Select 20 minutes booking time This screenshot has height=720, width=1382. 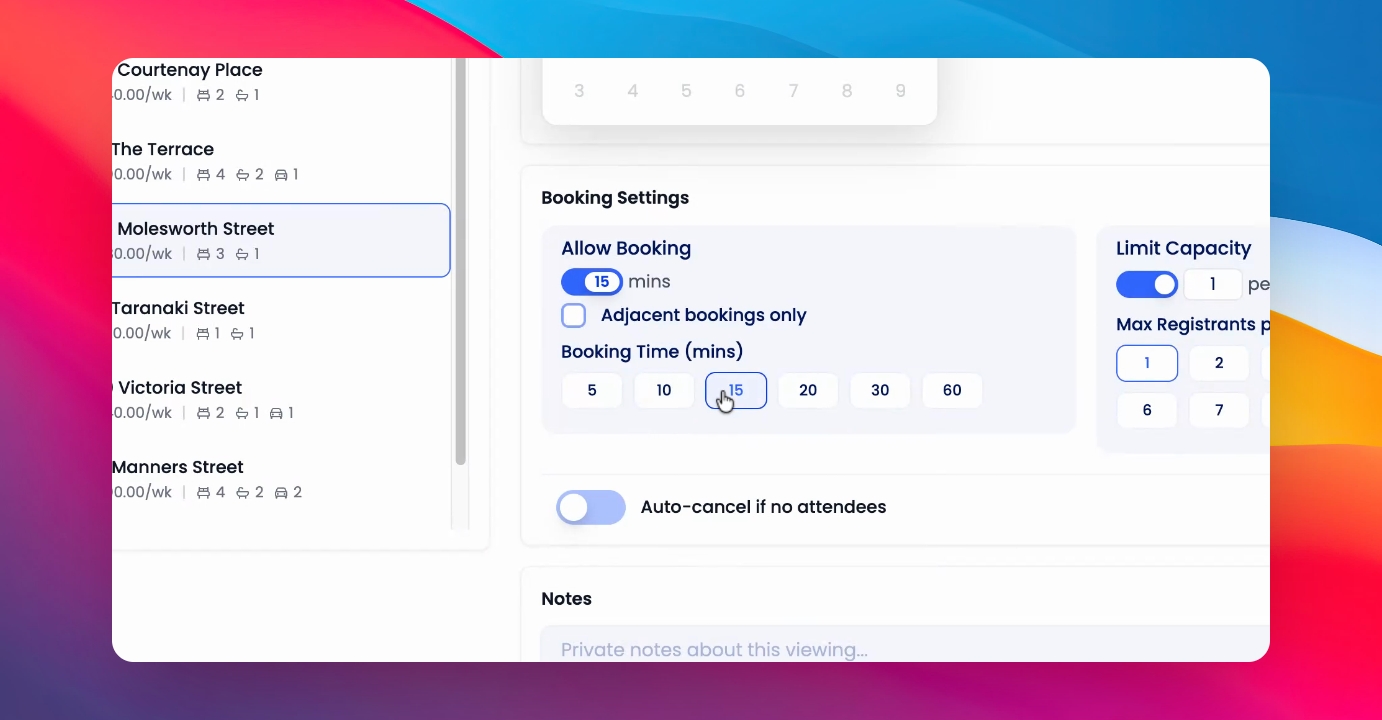pos(808,391)
